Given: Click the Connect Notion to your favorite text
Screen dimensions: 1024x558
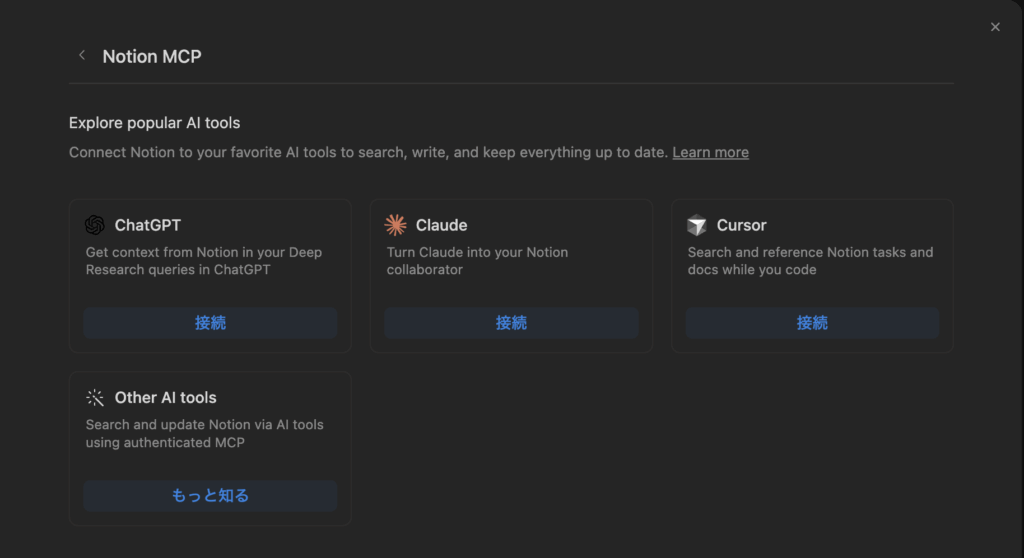Looking at the screenshot, I should (369, 152).
